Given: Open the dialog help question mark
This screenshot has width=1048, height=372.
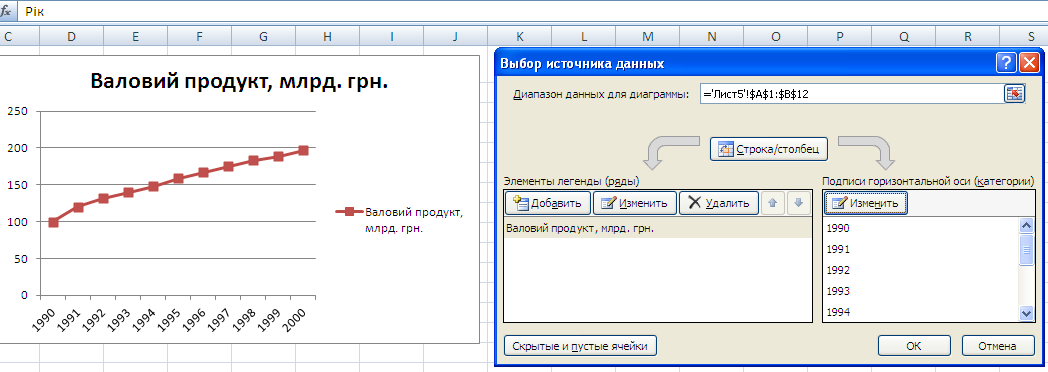Looking at the screenshot, I should pos(1005,63).
